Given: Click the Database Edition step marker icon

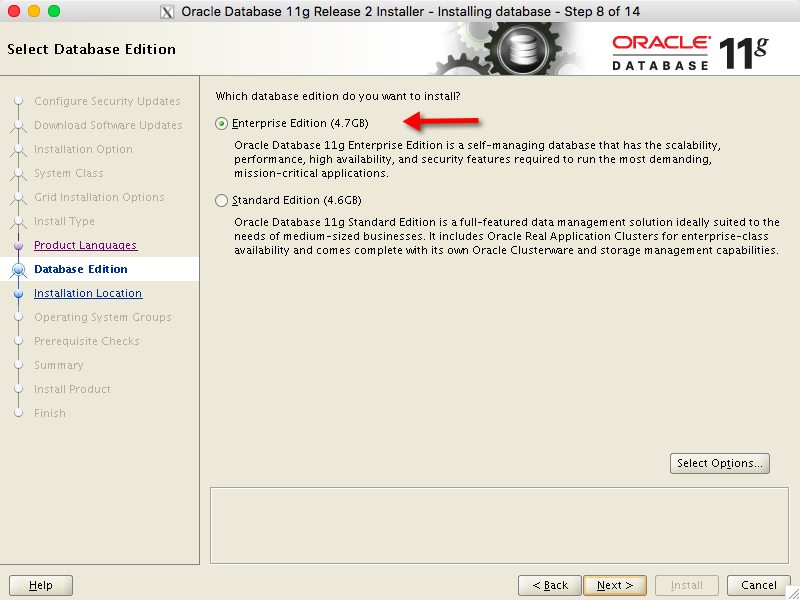Looking at the screenshot, I should click(x=18, y=269).
